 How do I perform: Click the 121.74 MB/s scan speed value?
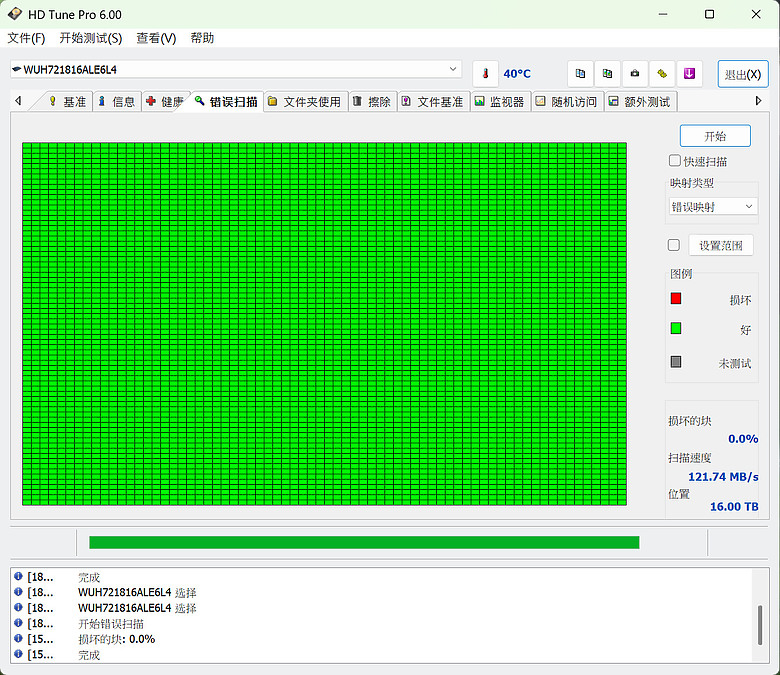723,477
